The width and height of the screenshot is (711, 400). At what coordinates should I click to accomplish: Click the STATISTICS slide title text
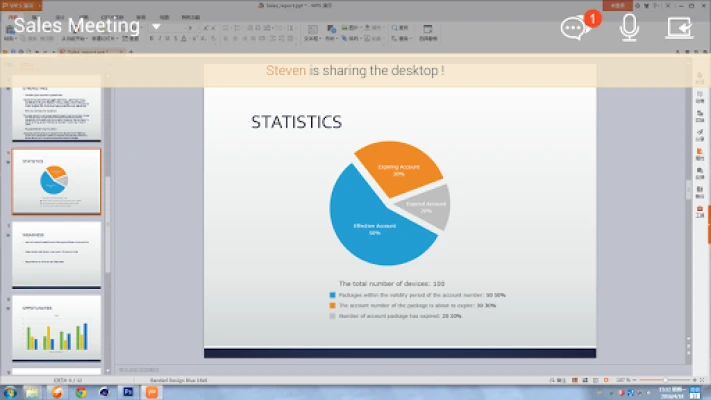point(297,122)
